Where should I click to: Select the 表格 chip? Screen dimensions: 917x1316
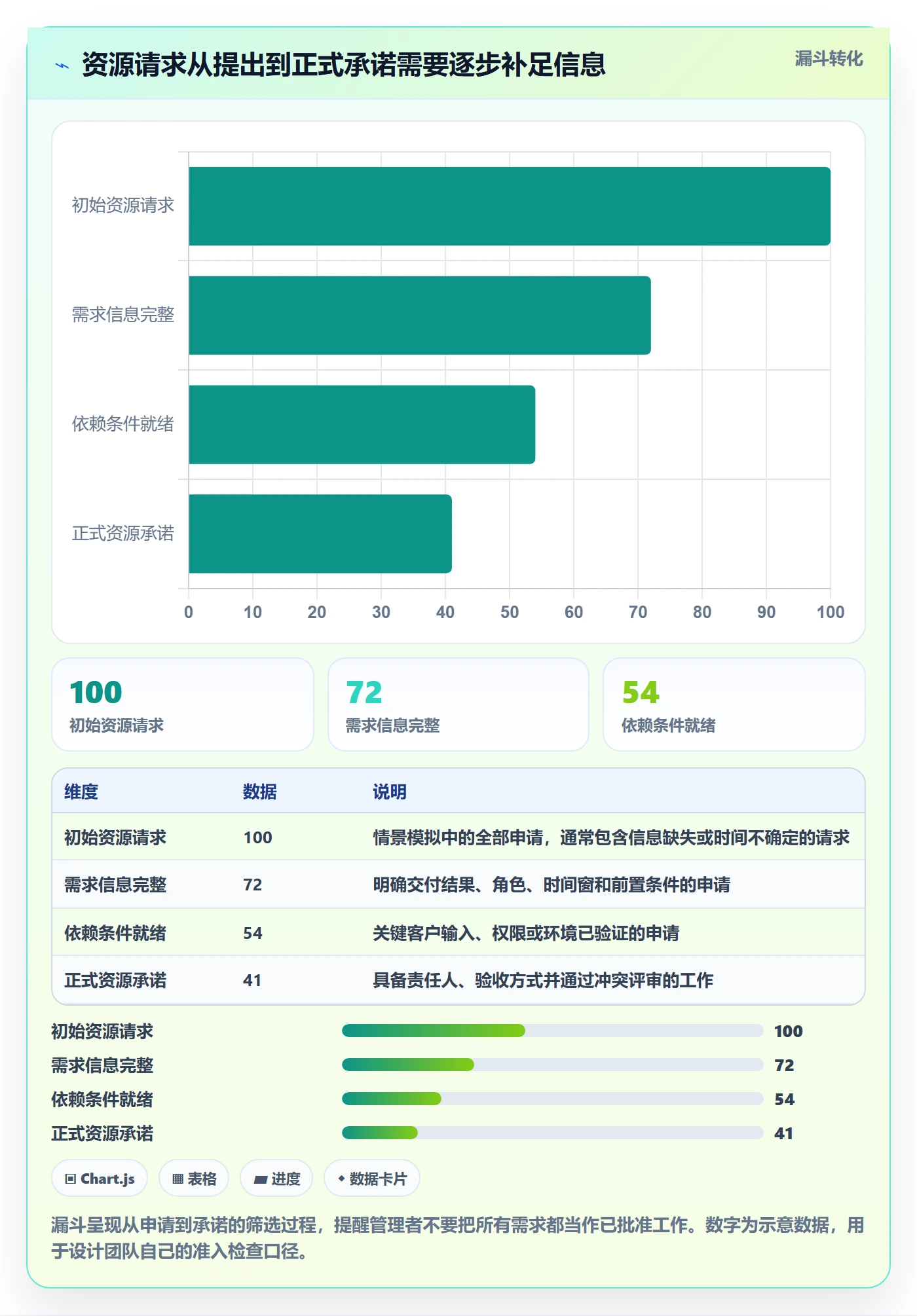(194, 1179)
